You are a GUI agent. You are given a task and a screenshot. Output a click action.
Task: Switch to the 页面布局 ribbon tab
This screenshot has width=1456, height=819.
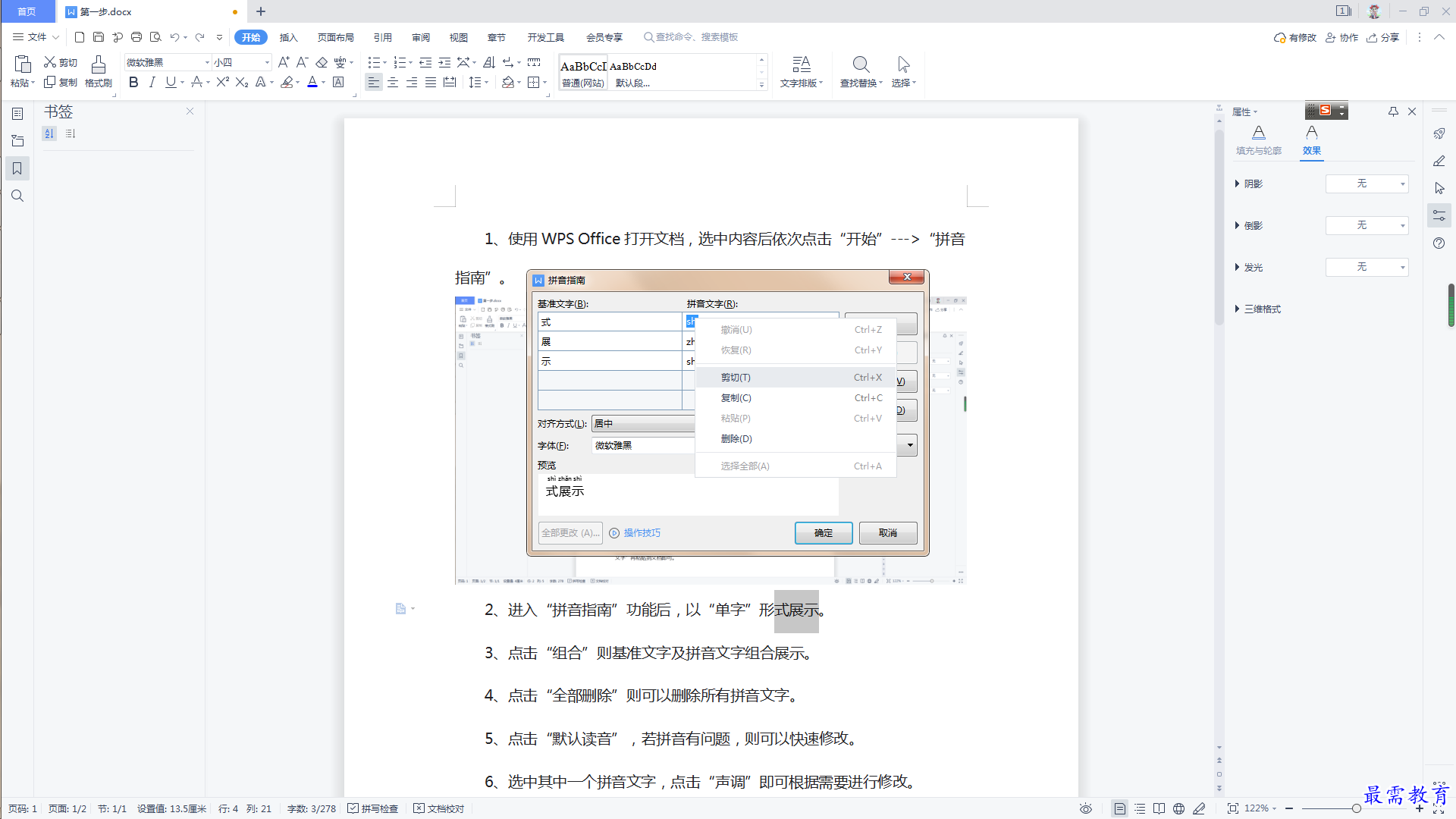click(x=336, y=37)
